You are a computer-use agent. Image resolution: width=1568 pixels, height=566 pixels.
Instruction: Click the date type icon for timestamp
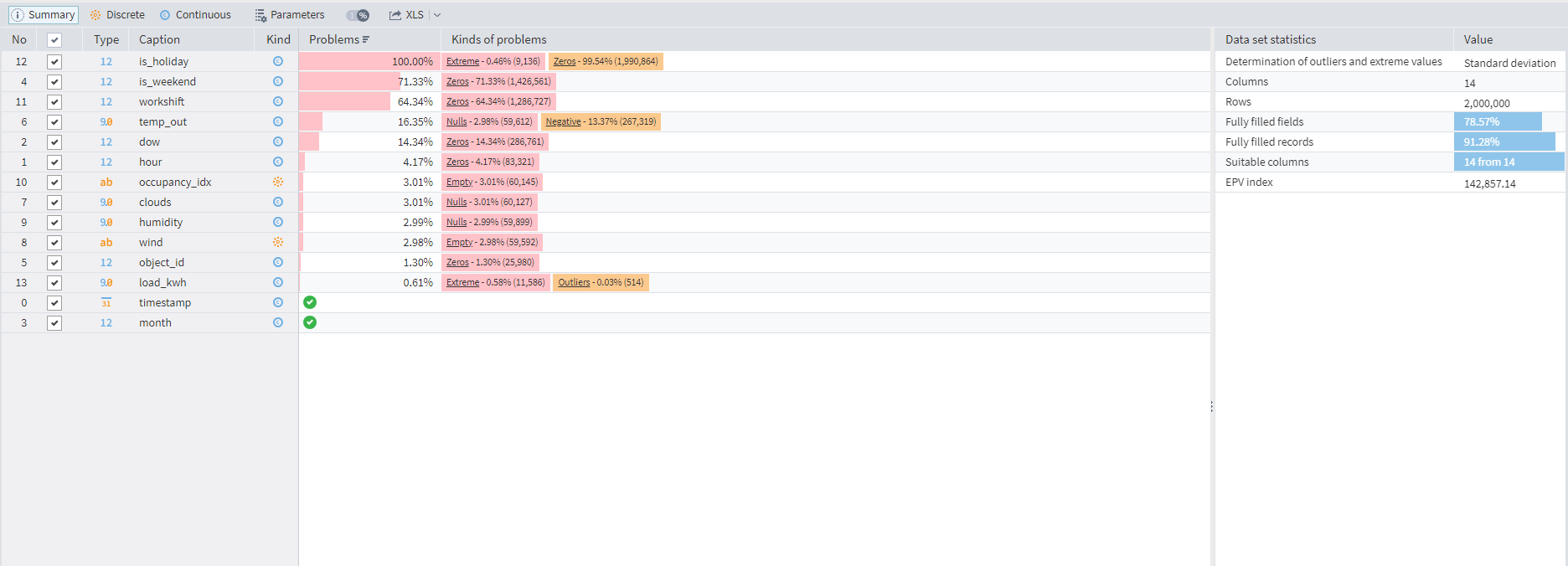tap(106, 302)
